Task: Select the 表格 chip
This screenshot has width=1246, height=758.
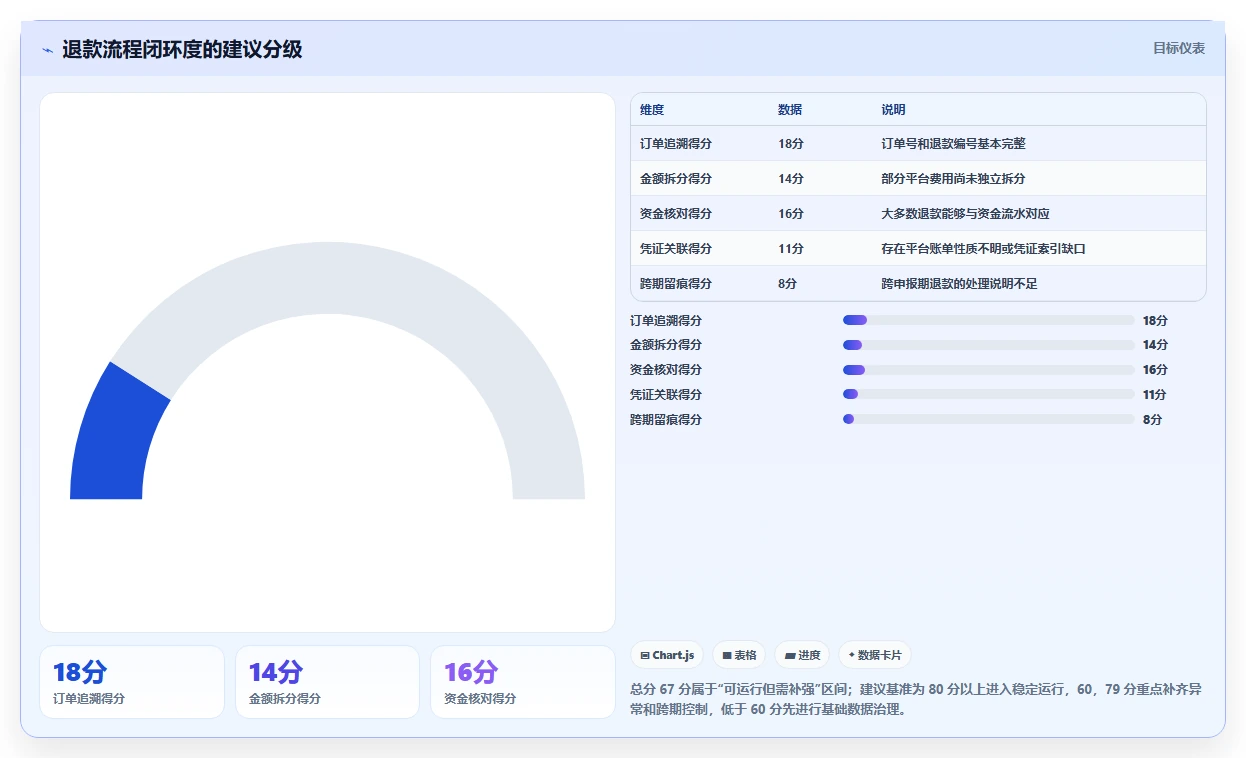Action: pos(739,655)
